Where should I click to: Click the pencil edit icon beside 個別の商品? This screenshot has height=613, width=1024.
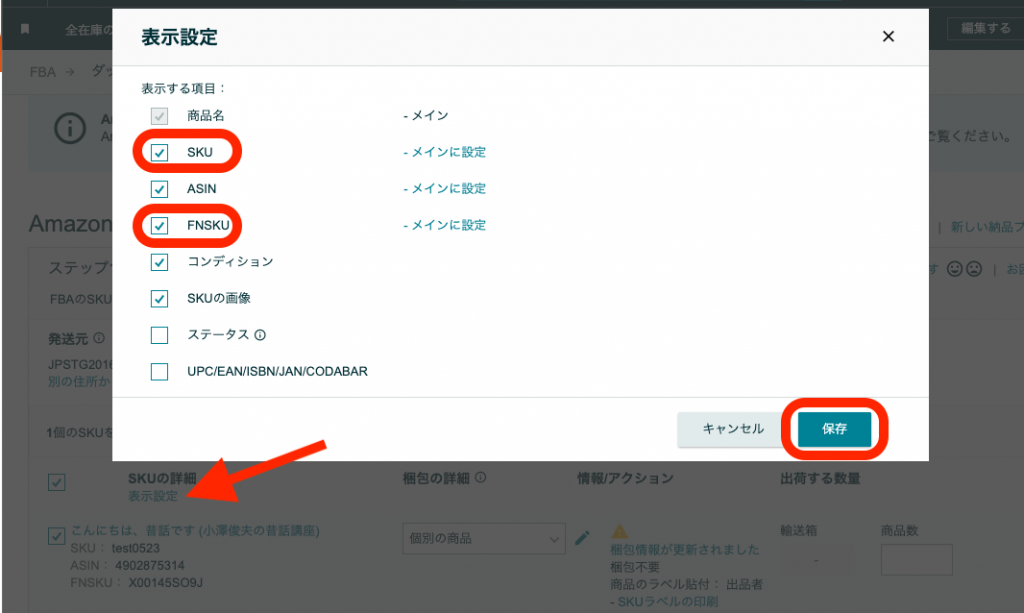pos(582,538)
